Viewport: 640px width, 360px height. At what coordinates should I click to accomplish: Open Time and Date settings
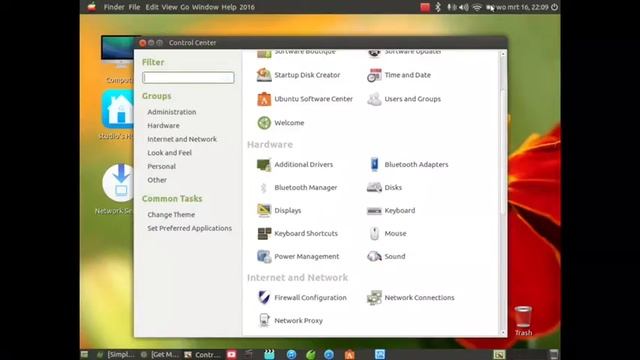pyautogui.click(x=399, y=75)
